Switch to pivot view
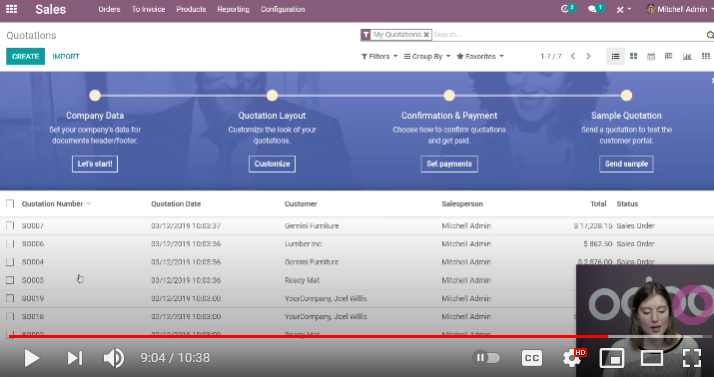 pos(668,56)
